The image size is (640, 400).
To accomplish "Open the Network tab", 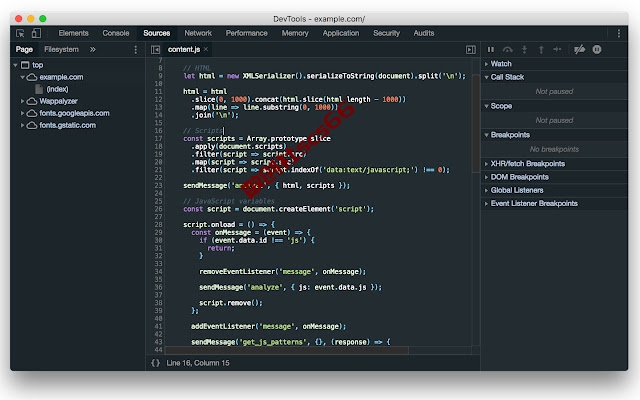I will point(198,33).
